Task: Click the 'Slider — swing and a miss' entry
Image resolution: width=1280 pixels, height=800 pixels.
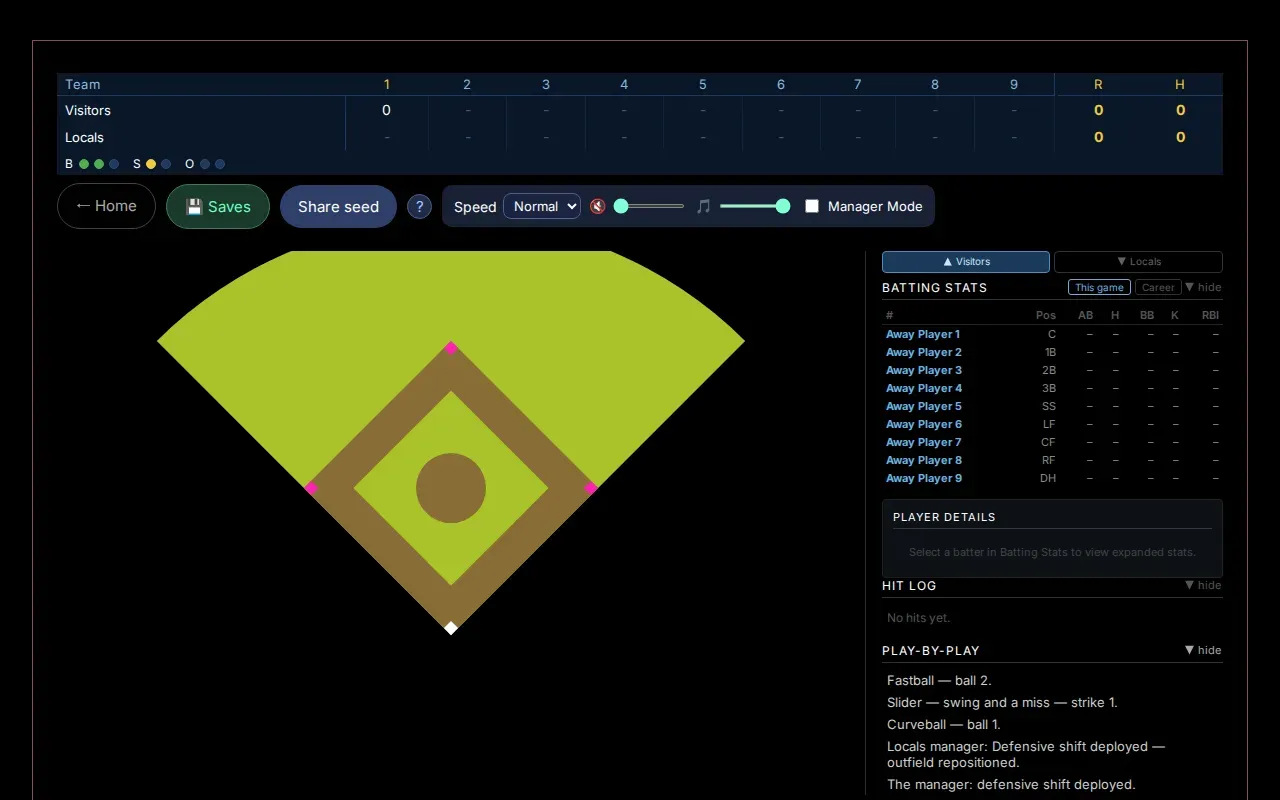Action: tap(1002, 702)
